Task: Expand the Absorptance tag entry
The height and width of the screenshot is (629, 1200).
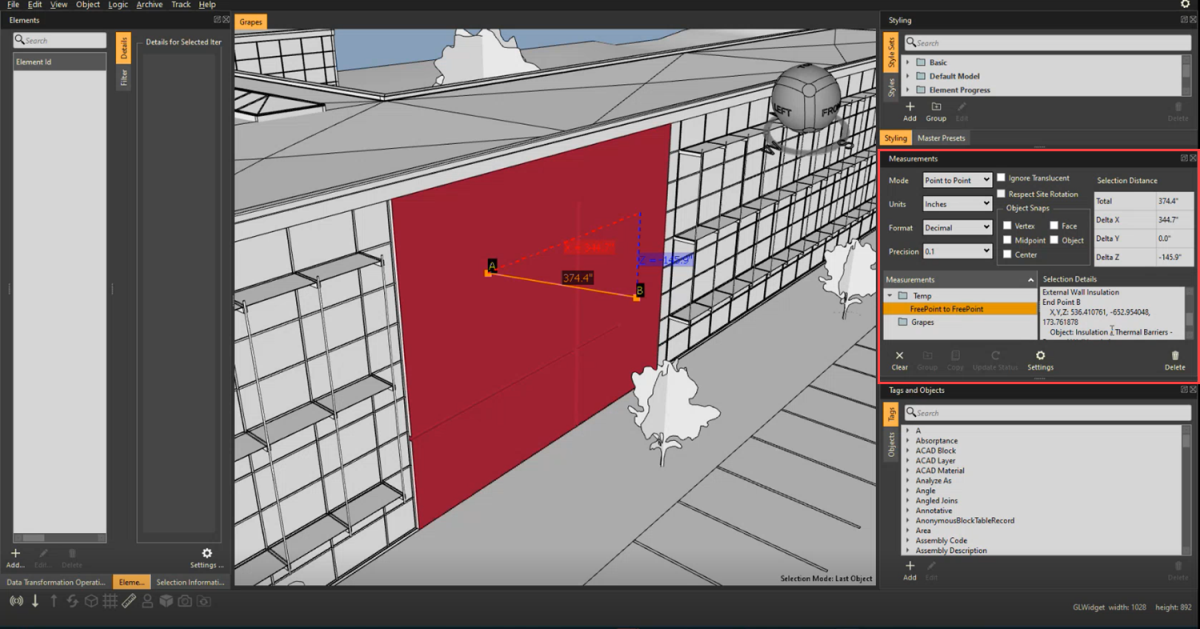Action: [908, 441]
